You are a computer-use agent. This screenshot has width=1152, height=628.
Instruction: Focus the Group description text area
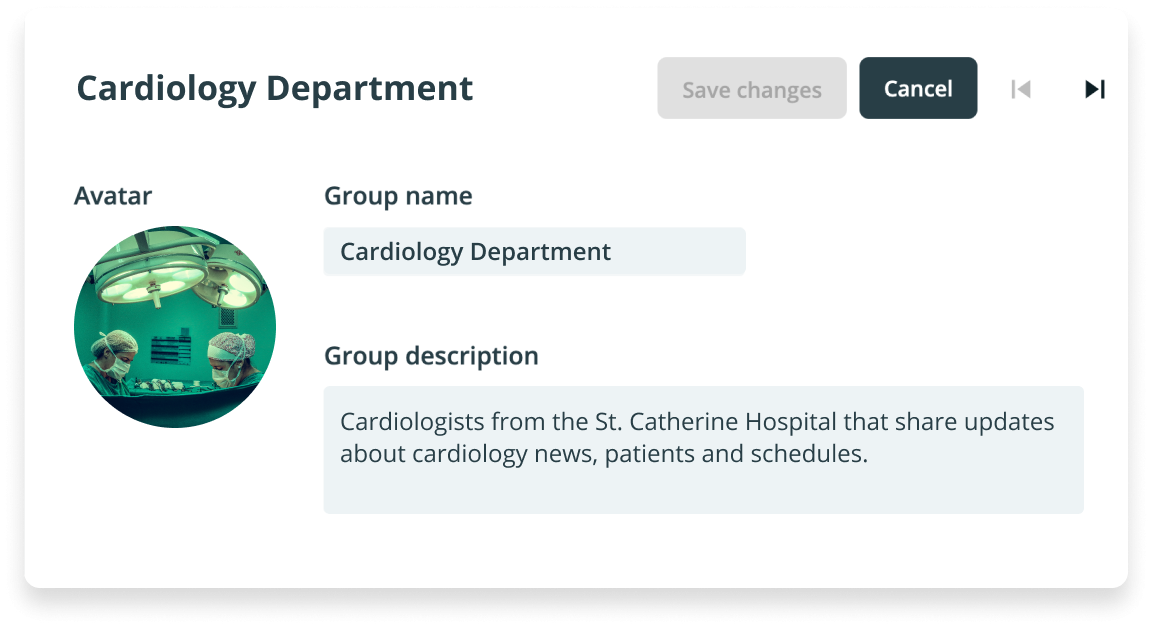(x=703, y=449)
